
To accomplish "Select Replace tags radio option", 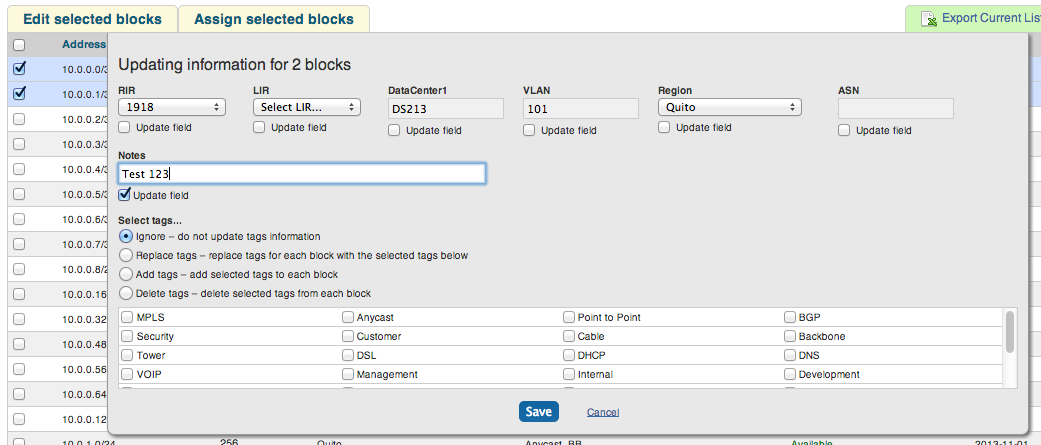I will pyautogui.click(x=126, y=255).
